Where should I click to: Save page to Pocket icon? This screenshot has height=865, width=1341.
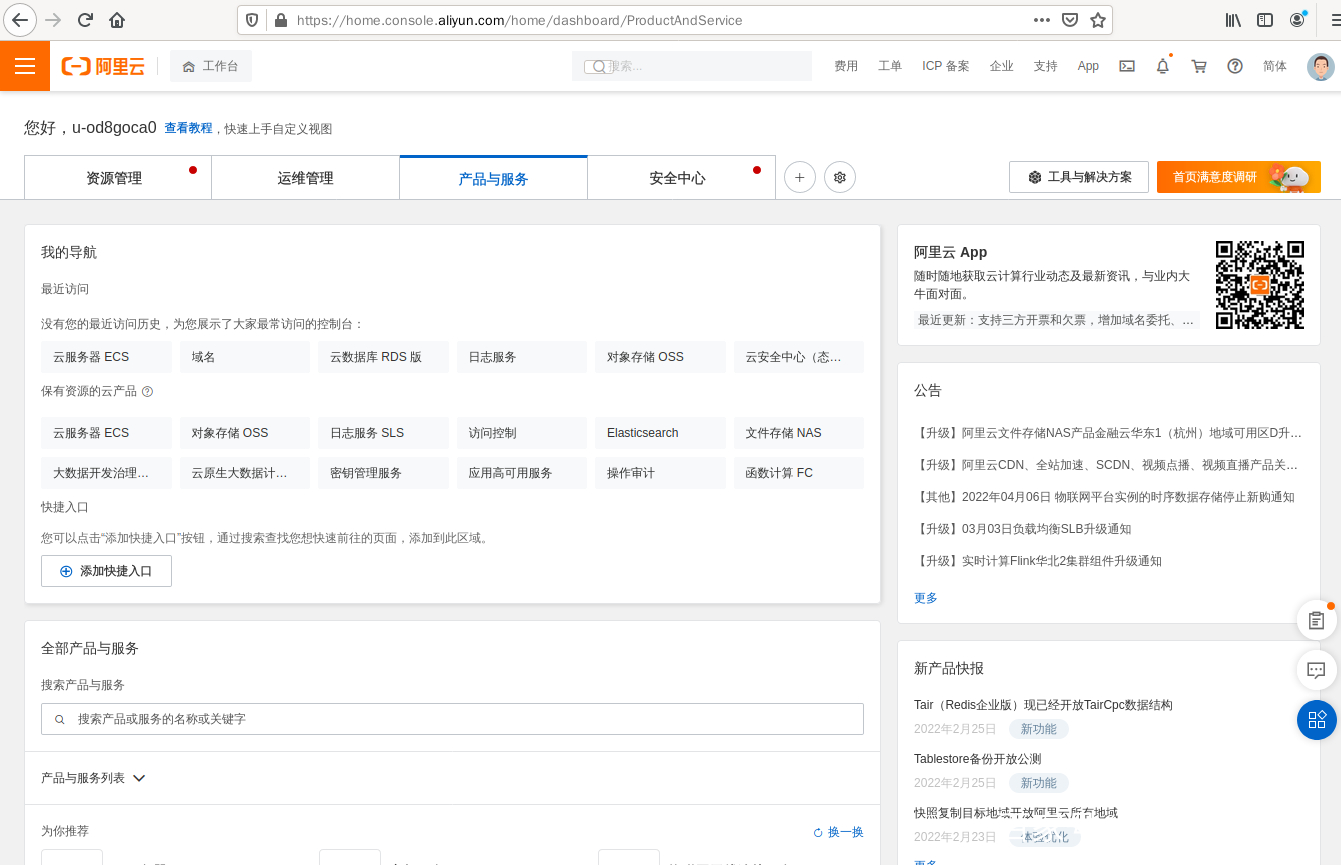coord(1069,20)
